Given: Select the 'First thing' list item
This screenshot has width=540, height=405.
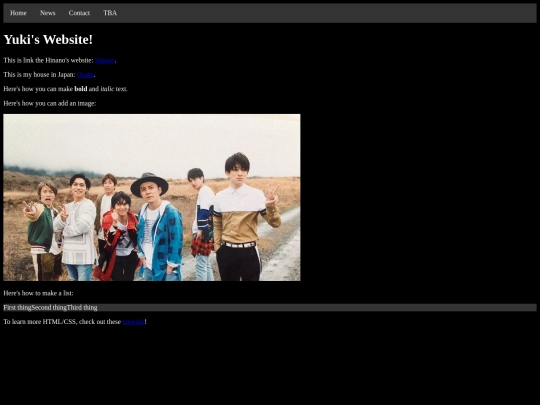Looking at the screenshot, I should (17, 308).
